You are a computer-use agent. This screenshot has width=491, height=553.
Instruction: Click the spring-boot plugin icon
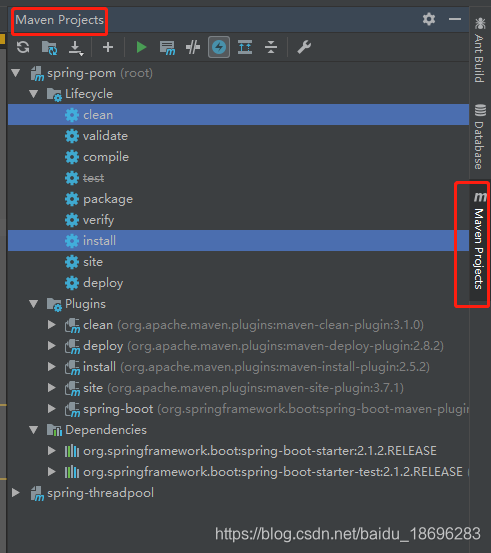click(x=72, y=409)
